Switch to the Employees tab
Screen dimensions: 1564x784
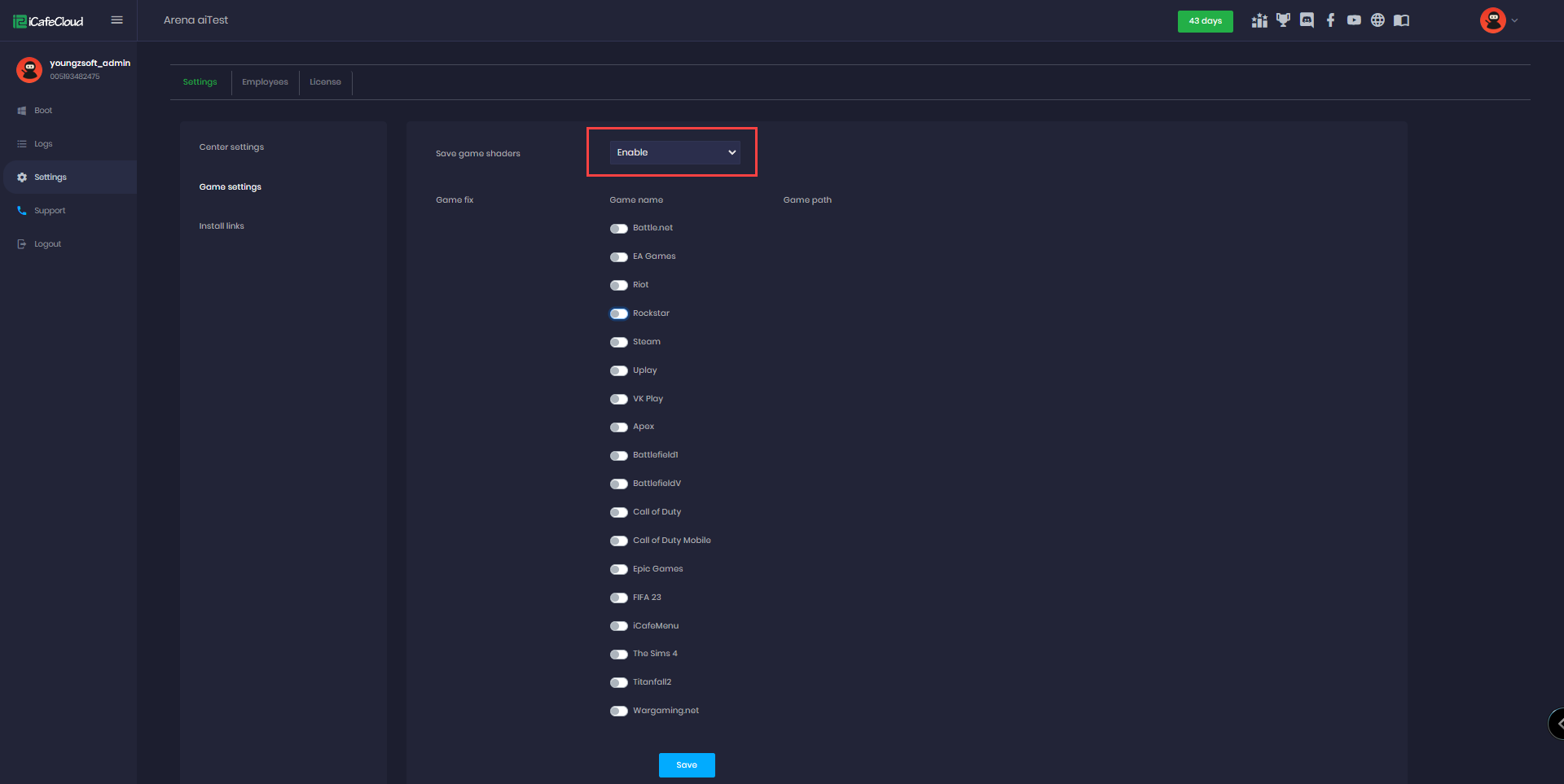(265, 82)
